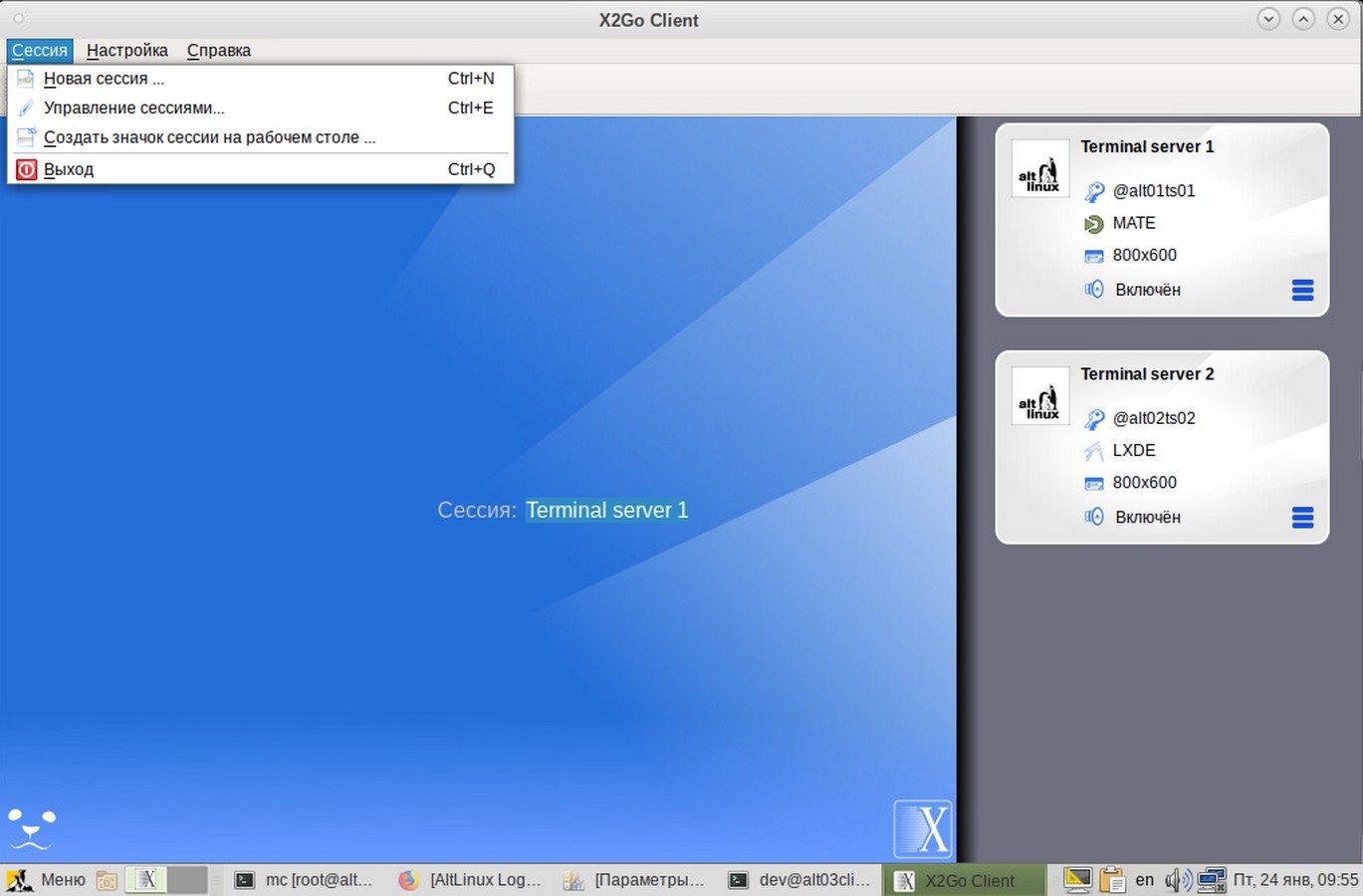Click the MATE session type label
The width and height of the screenshot is (1363, 896).
click(1134, 223)
